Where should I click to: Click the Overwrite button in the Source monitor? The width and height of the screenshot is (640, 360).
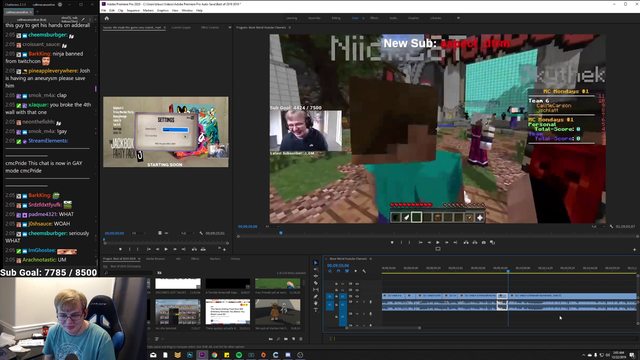click(203, 249)
